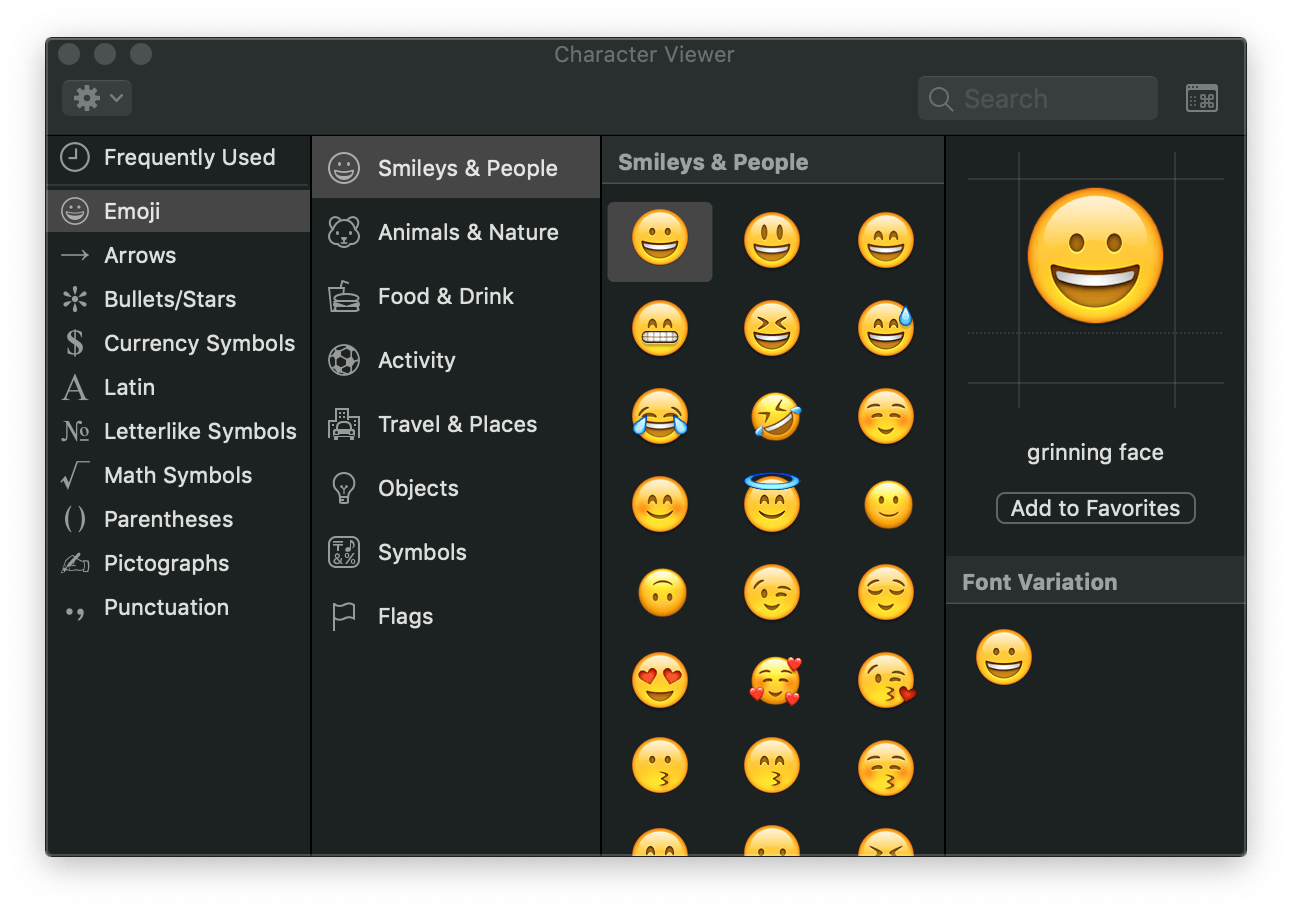Select the heart eyes emoji
Image resolution: width=1292 pixels, height=910 pixels.
point(659,680)
